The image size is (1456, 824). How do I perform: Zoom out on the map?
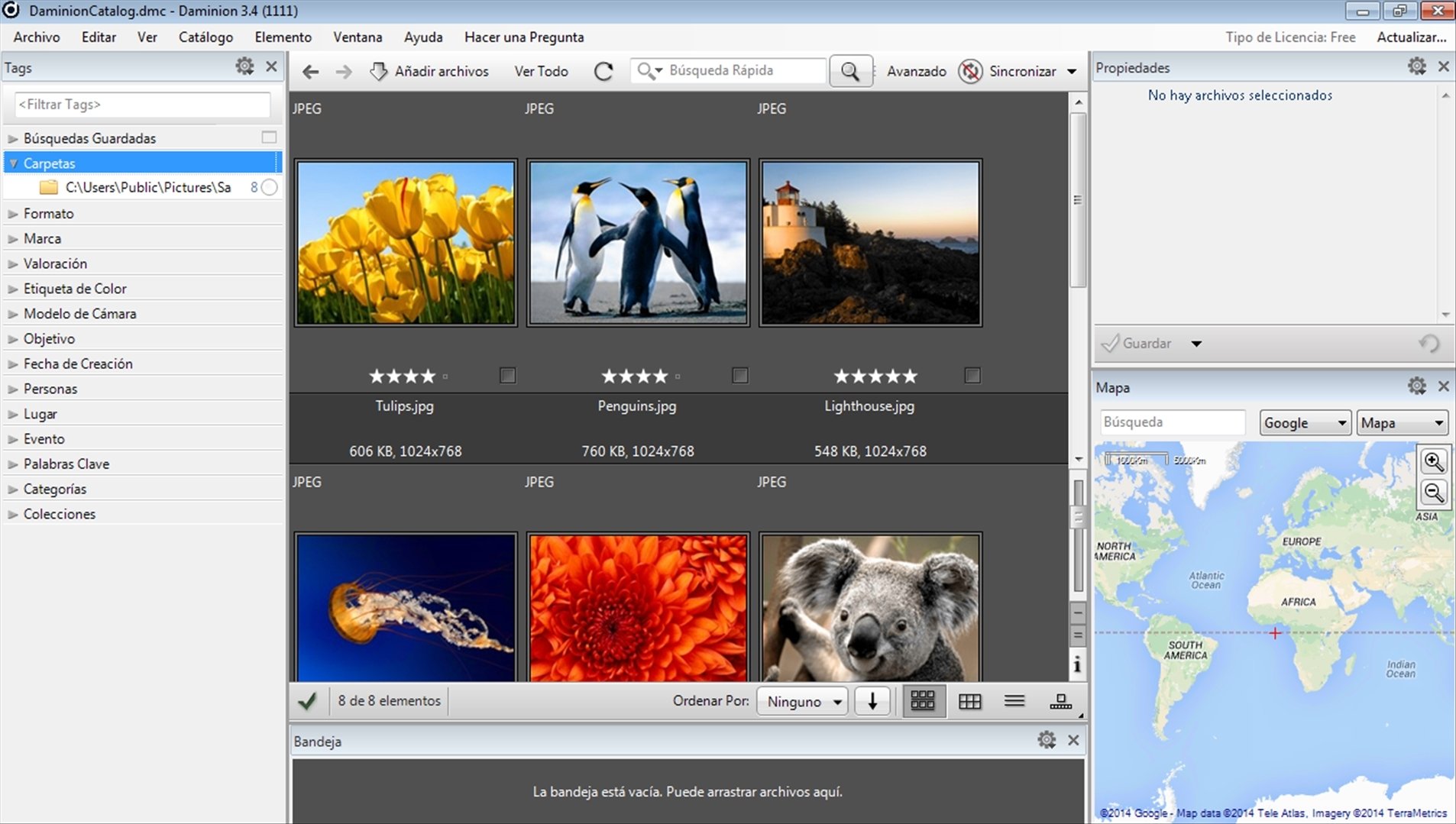[1434, 492]
